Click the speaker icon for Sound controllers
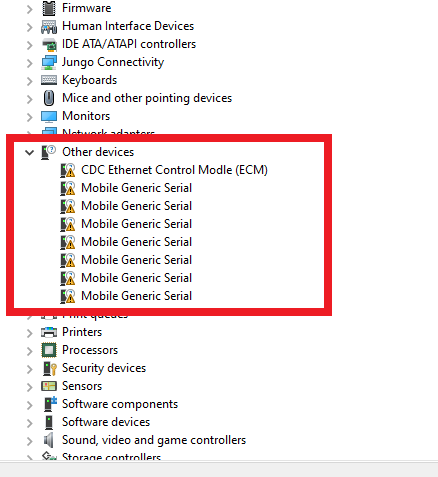Viewport: 438px width, 477px height. pyautogui.click(x=49, y=440)
